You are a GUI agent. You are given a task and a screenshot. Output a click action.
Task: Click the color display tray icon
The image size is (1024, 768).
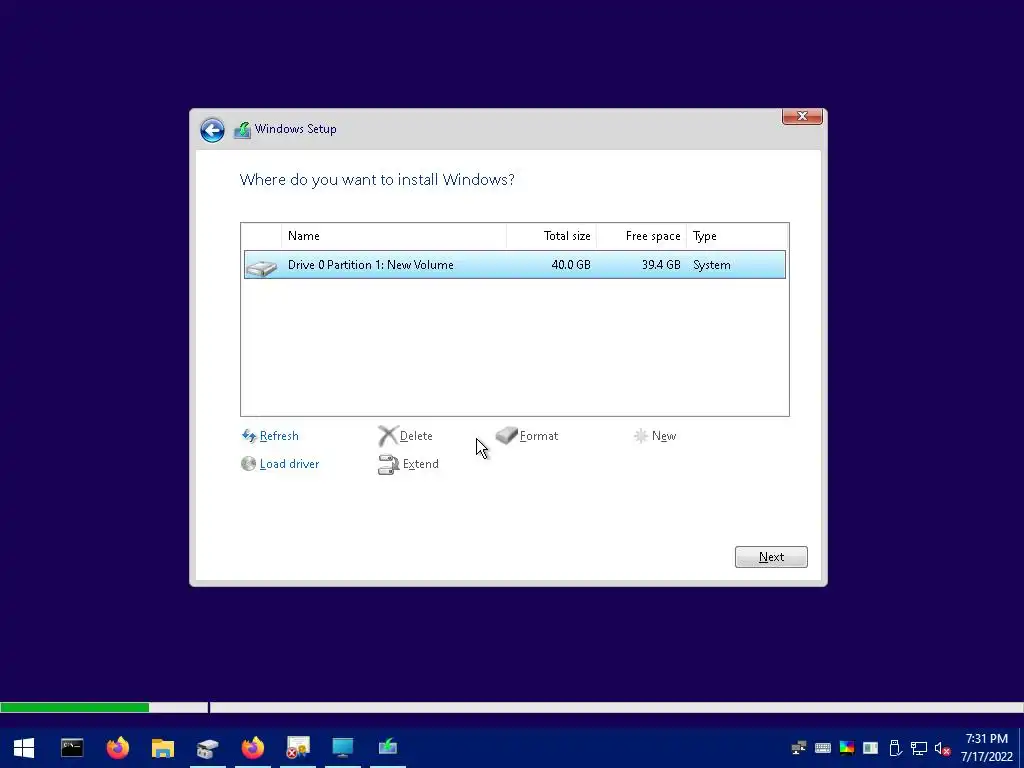[847, 748]
